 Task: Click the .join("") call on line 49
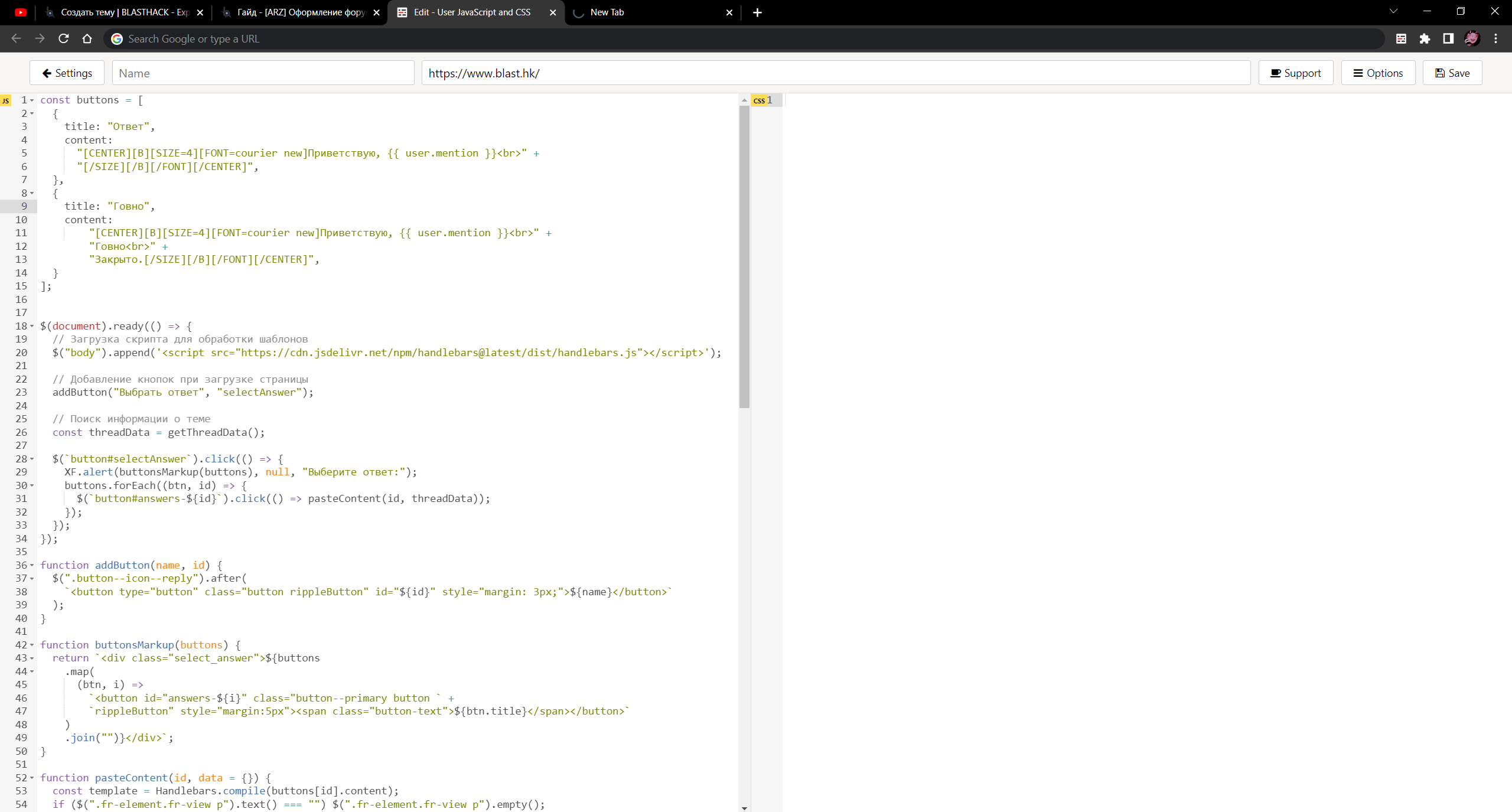click(92, 738)
